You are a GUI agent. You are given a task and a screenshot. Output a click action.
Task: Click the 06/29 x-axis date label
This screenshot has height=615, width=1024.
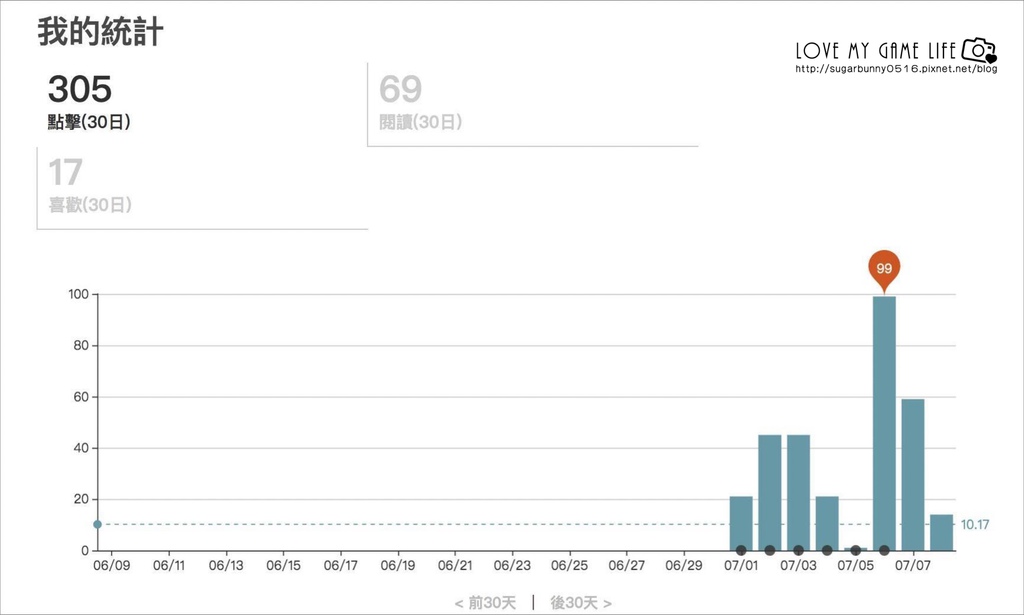pyautogui.click(x=684, y=565)
